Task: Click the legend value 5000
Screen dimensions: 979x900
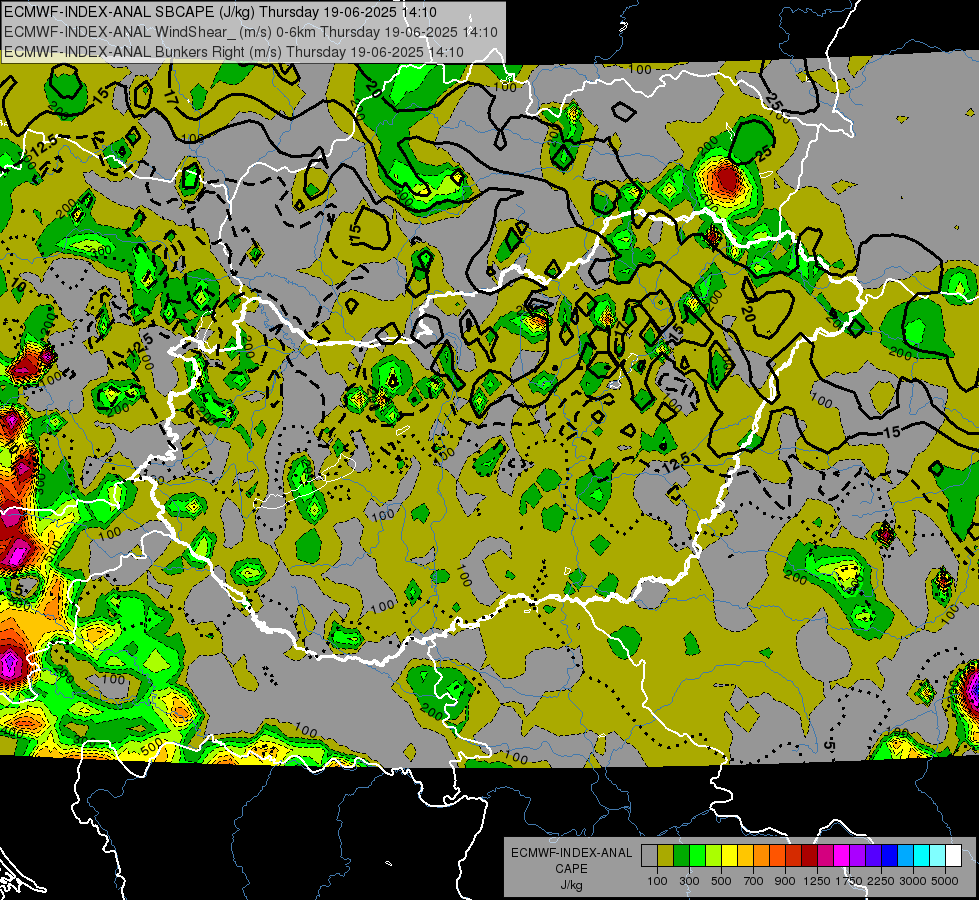Action: pyautogui.click(x=945, y=881)
